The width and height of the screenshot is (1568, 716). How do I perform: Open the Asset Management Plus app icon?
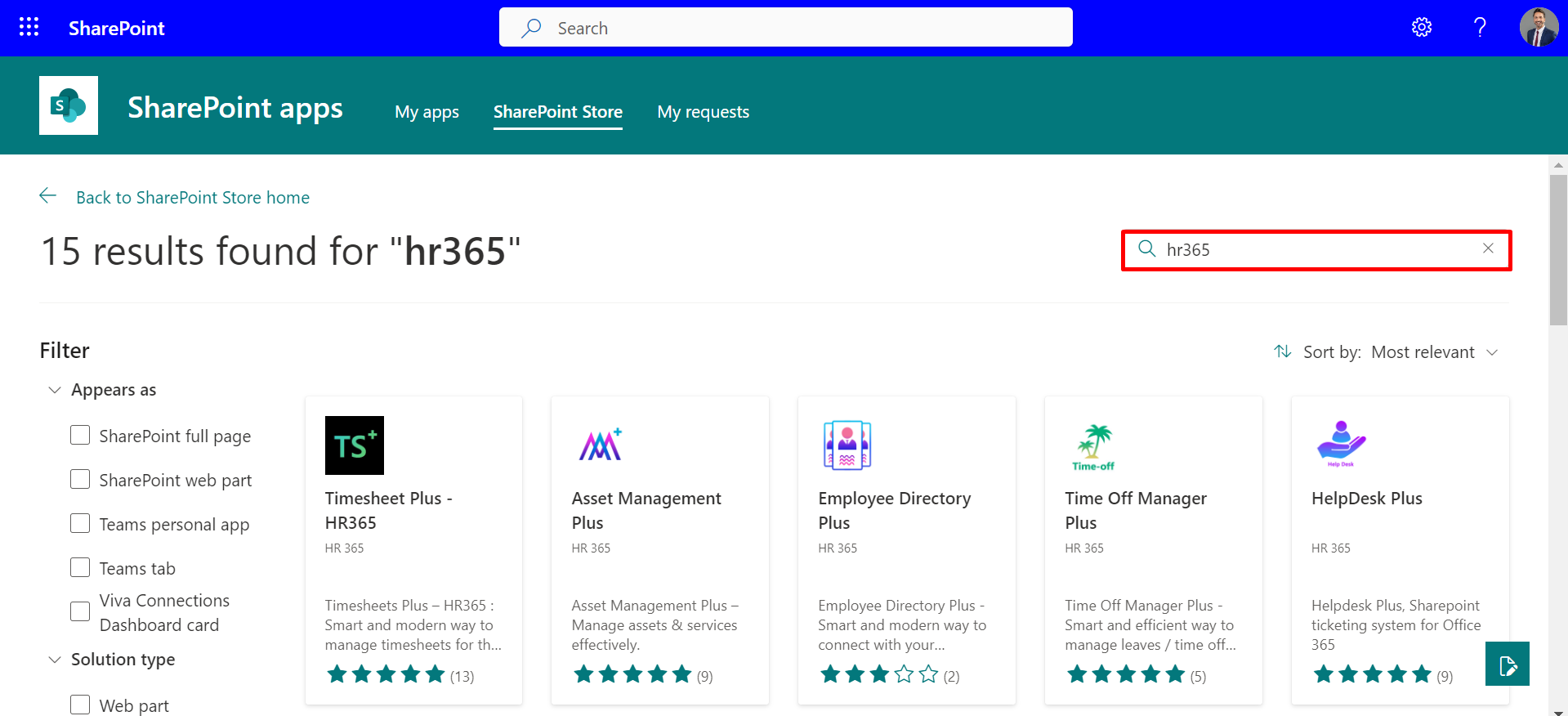(x=601, y=445)
